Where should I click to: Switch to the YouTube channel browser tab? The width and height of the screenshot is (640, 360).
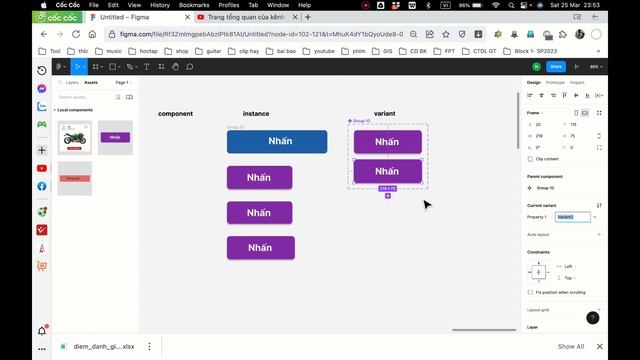point(247,17)
